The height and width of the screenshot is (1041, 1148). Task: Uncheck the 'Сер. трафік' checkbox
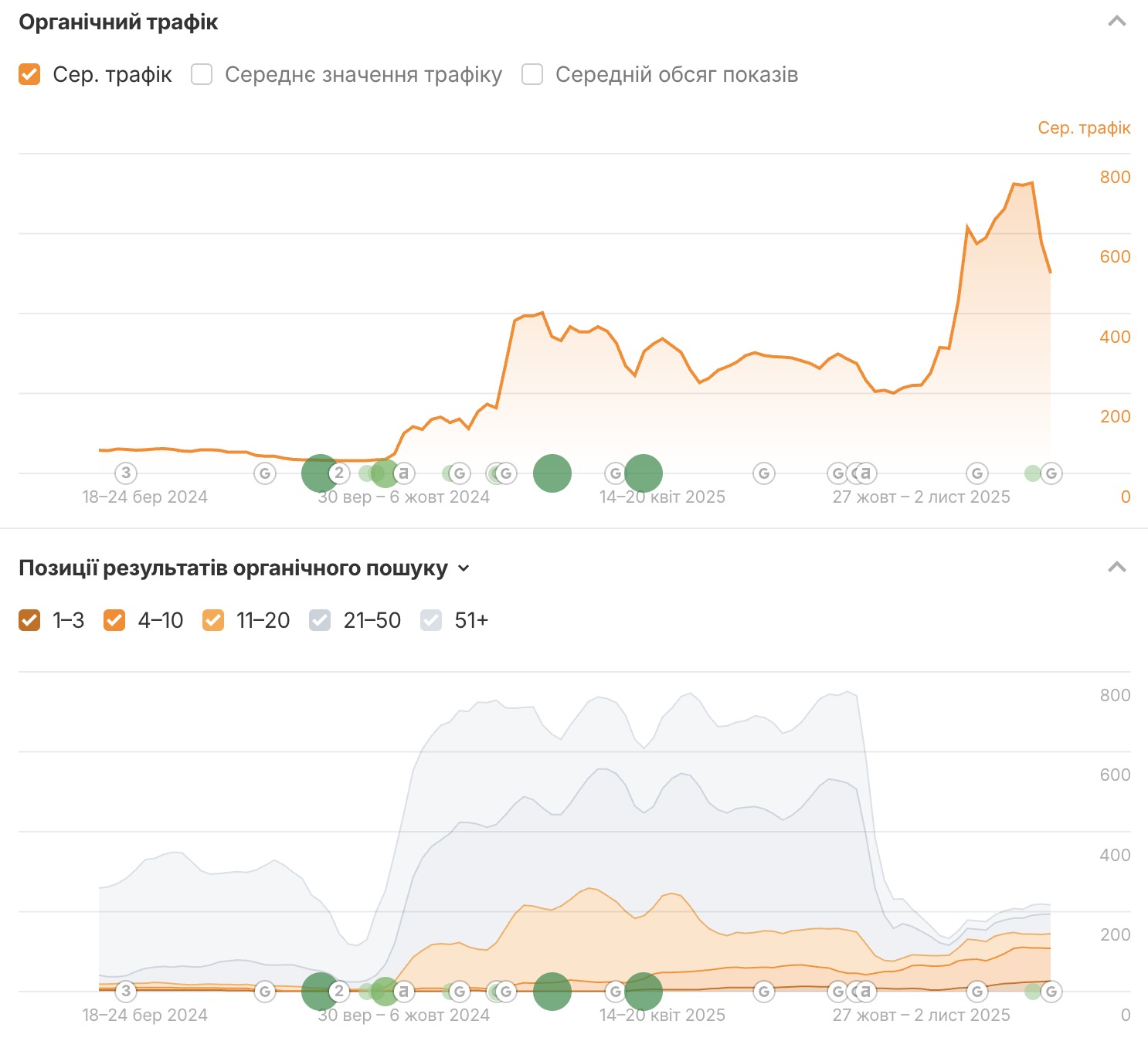click(29, 74)
